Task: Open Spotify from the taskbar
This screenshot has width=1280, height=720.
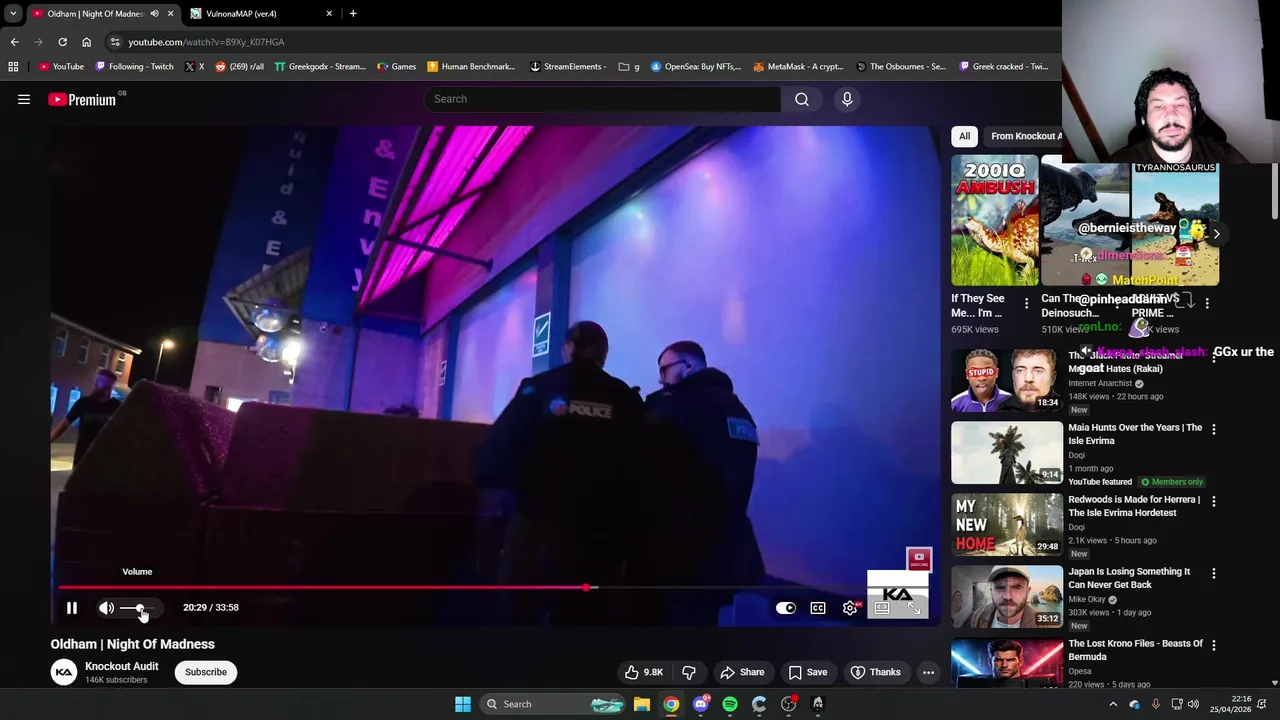Action: pyautogui.click(x=730, y=704)
